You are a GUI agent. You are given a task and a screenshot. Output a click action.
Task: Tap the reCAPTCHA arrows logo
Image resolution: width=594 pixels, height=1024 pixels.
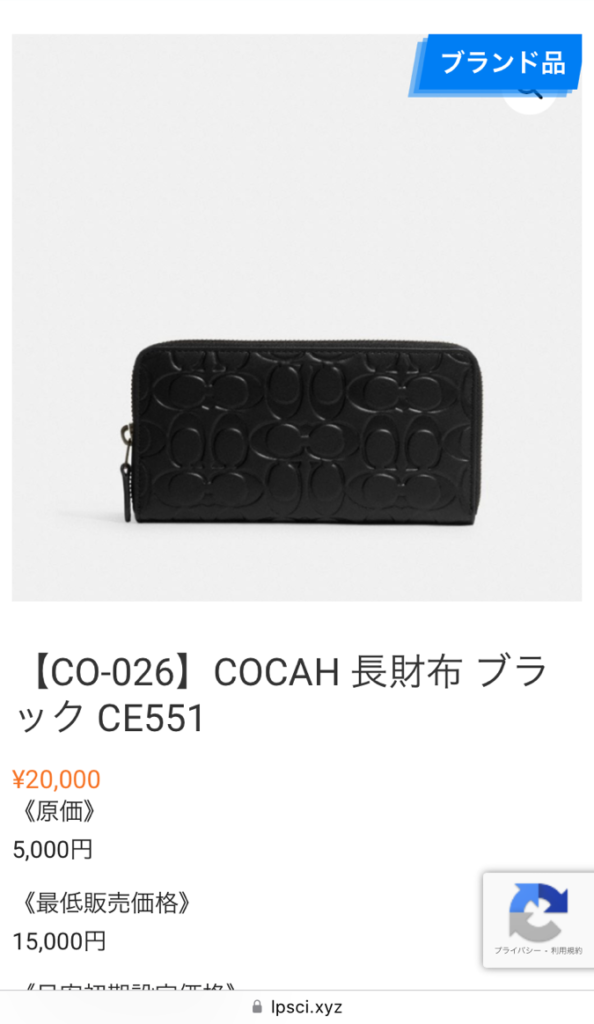click(x=538, y=911)
